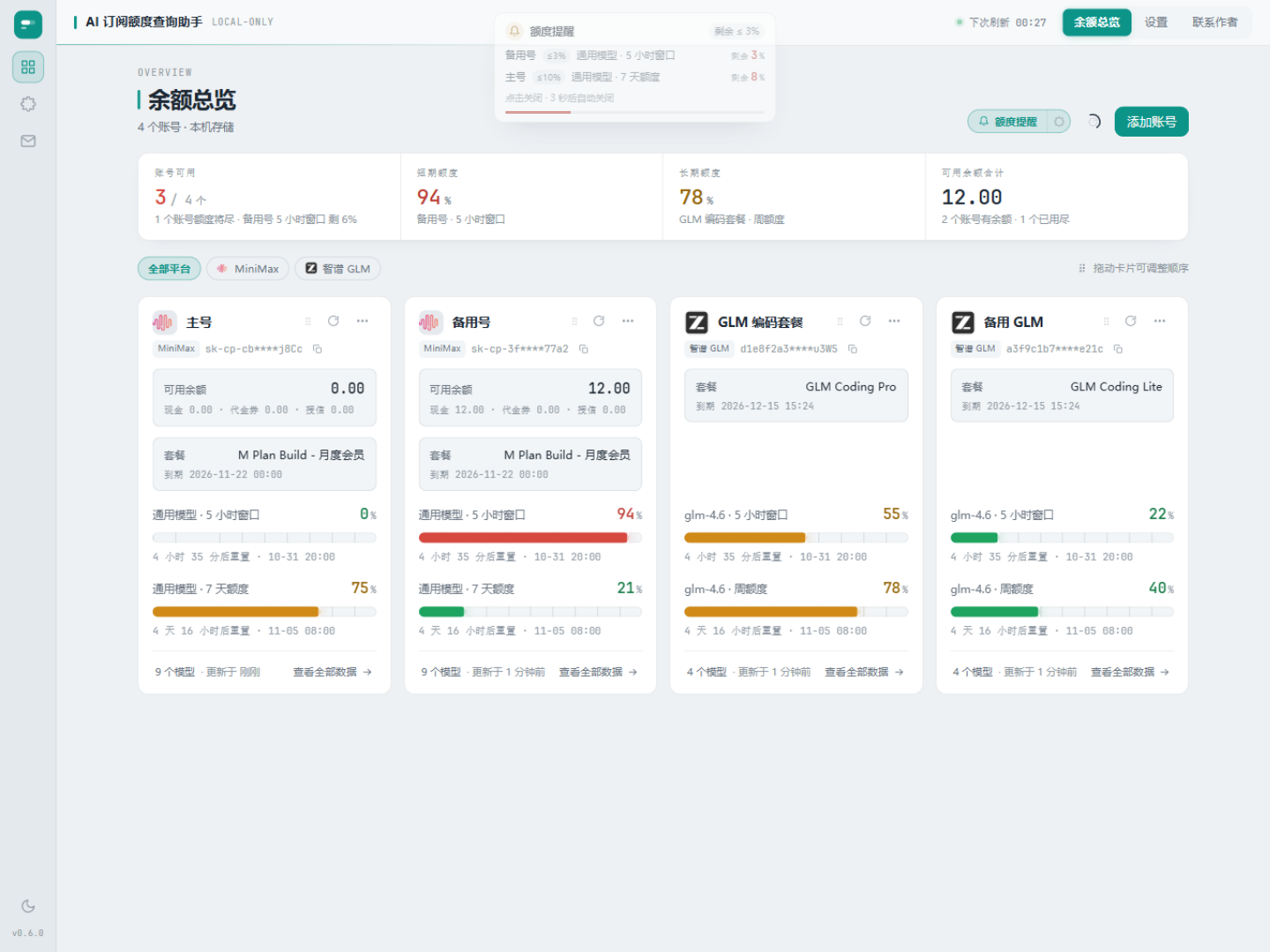The height and width of the screenshot is (952, 1270).
Task: Click the drag handle on the GLM 编码套餐 card
Action: click(x=840, y=322)
